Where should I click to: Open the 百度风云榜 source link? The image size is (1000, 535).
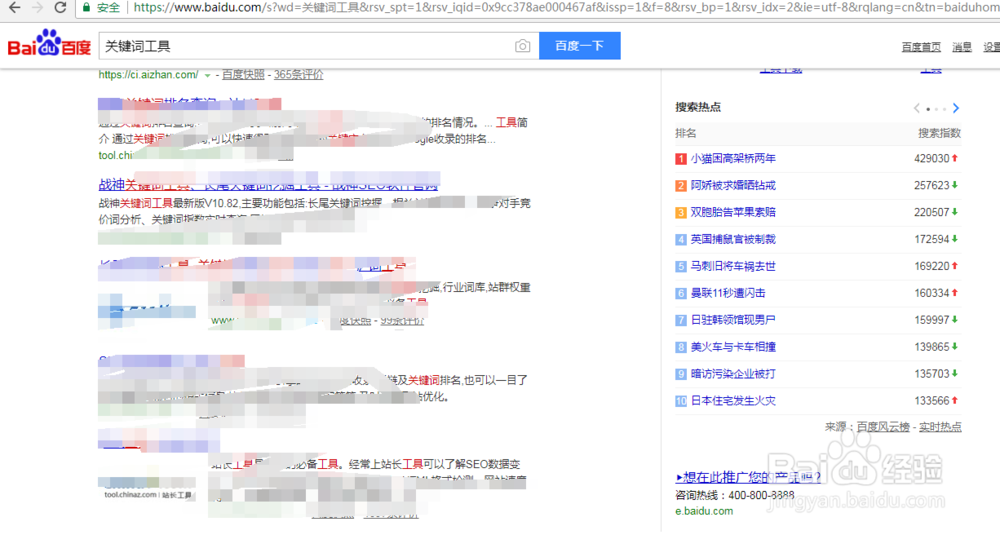click(883, 427)
